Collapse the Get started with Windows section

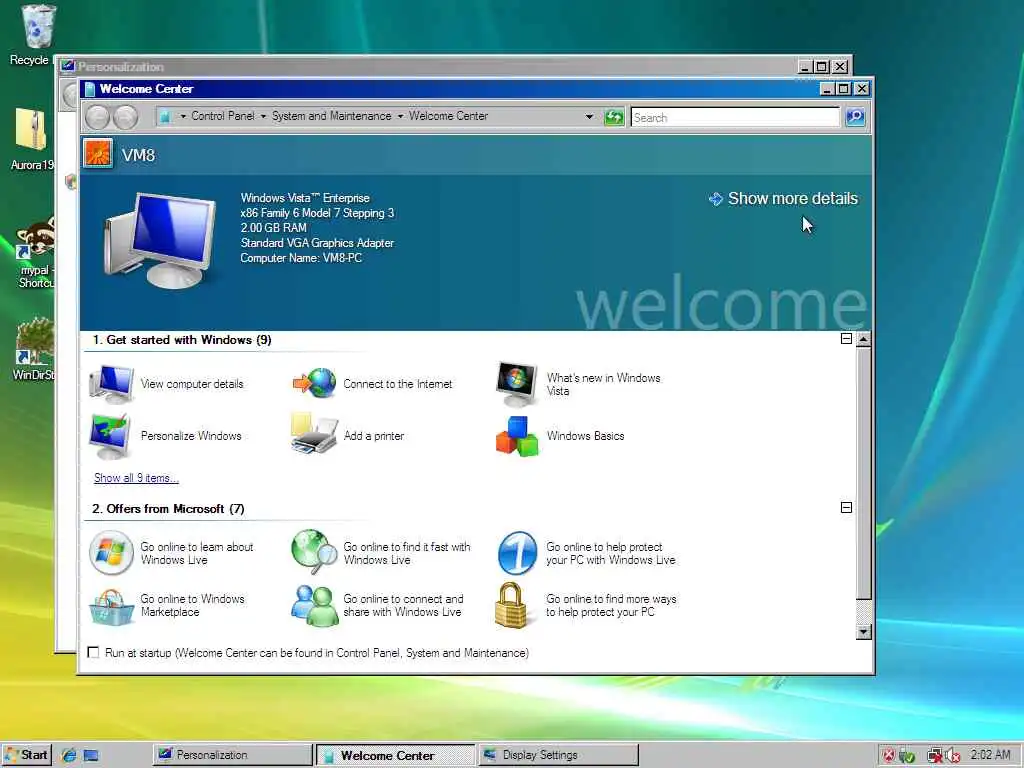click(x=846, y=338)
